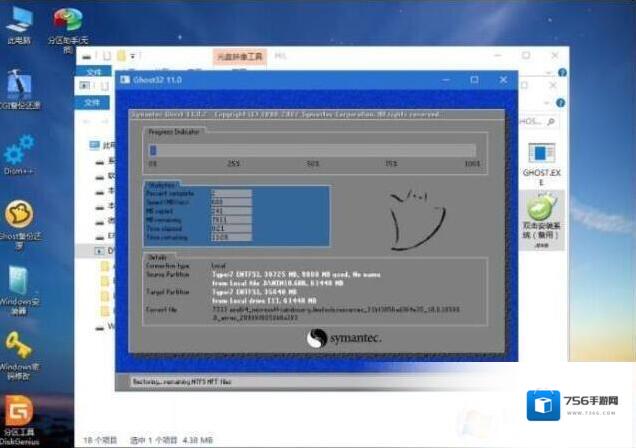Open the This PC desktop icon
Screen dimensions: 636x448
pos(19,23)
